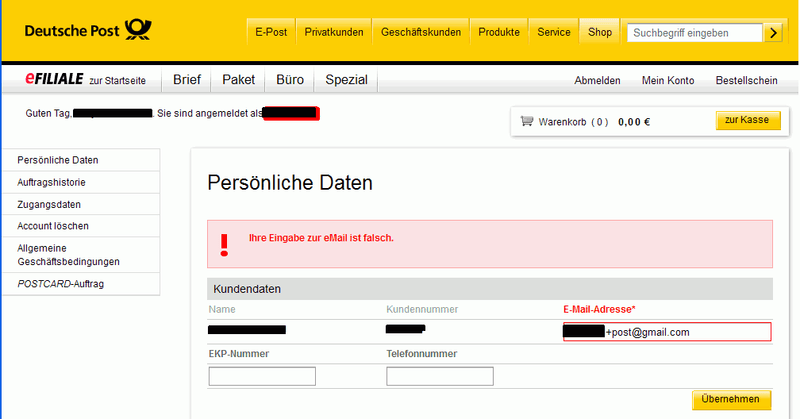Viewport: 800px width, 419px height.
Task: Select Account löschen in sidebar
Action: [82, 226]
